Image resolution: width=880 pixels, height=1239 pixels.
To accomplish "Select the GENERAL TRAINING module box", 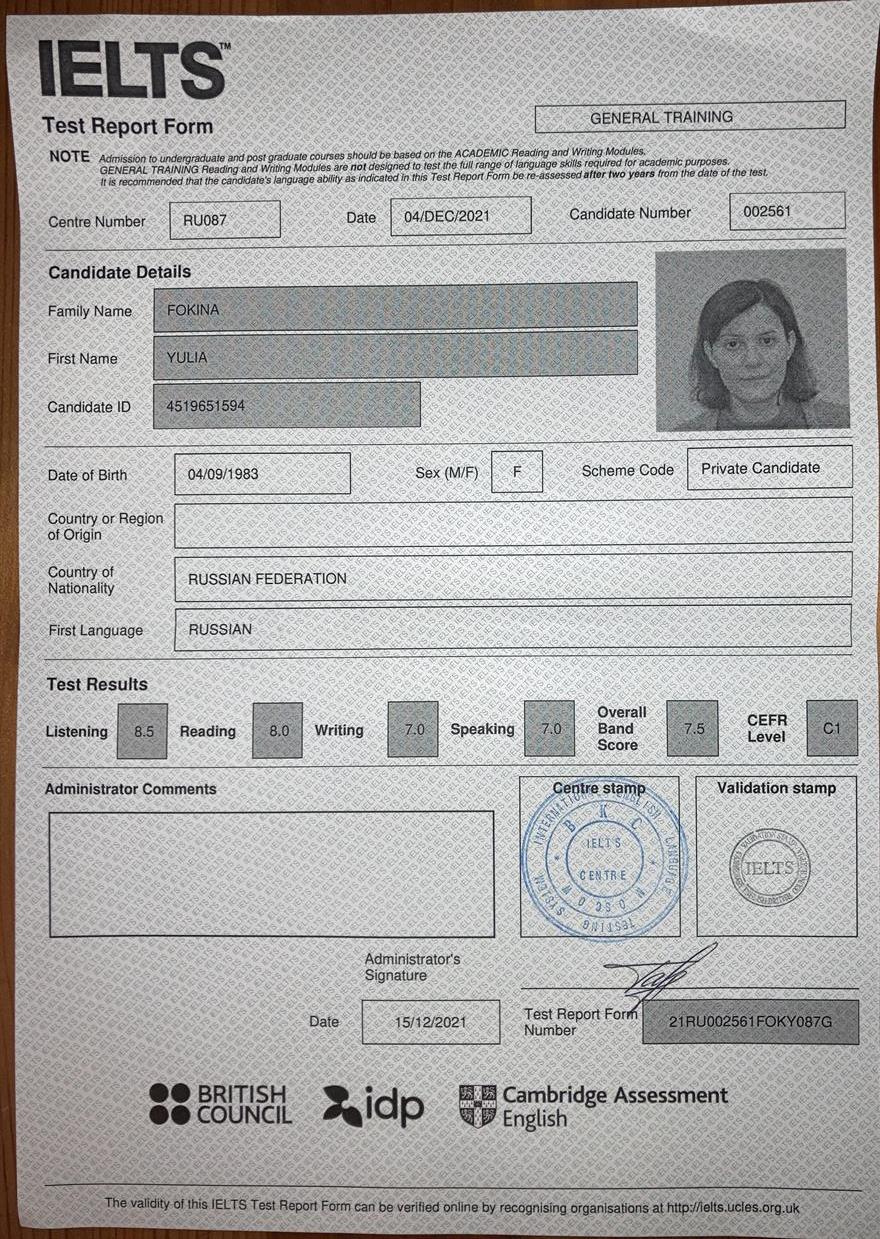I will pos(690,117).
